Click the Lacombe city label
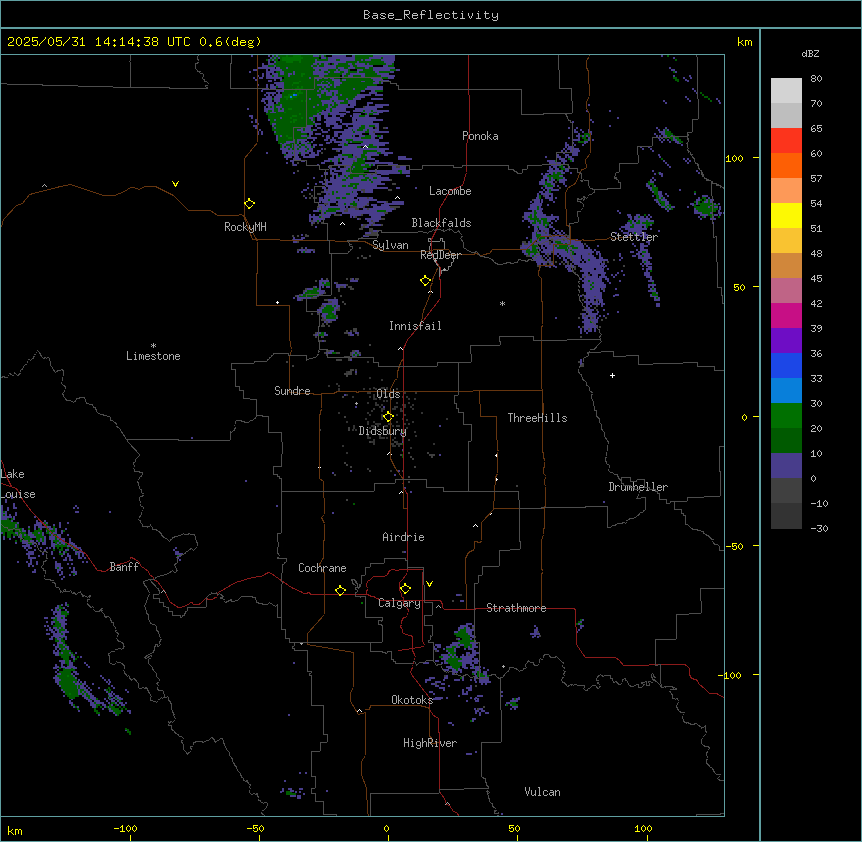Image resolution: width=862 pixels, height=842 pixels. pyautogui.click(x=450, y=191)
